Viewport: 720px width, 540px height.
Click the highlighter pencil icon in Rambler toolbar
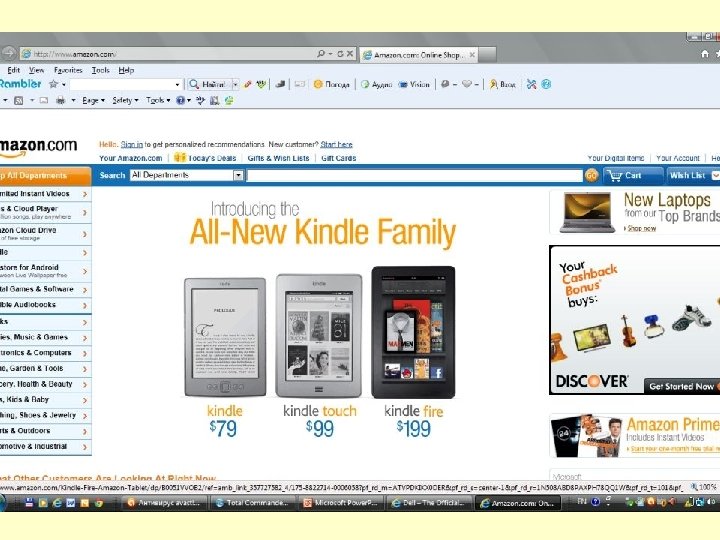(x=248, y=84)
